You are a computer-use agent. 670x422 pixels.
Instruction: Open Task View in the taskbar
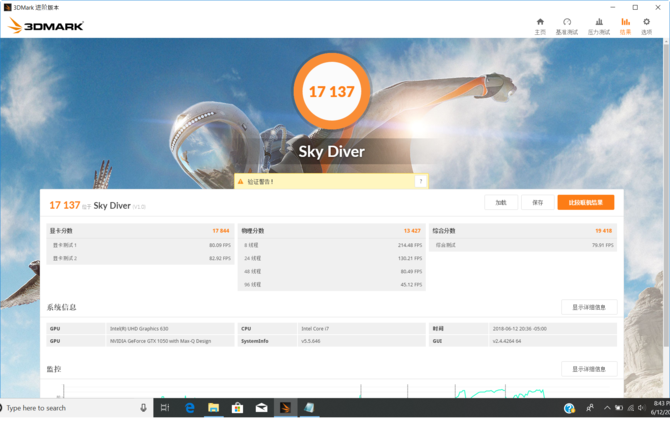(x=165, y=408)
